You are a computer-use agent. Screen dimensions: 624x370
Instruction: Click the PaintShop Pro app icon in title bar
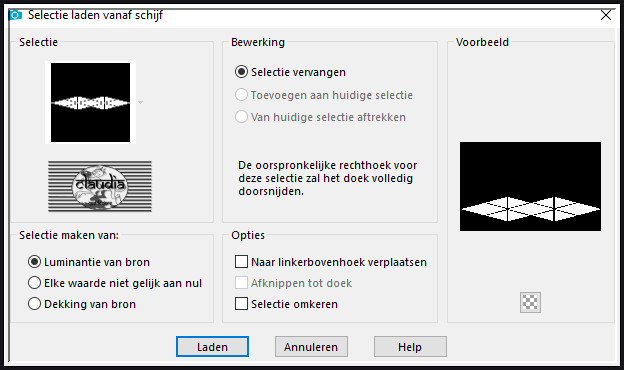point(16,15)
